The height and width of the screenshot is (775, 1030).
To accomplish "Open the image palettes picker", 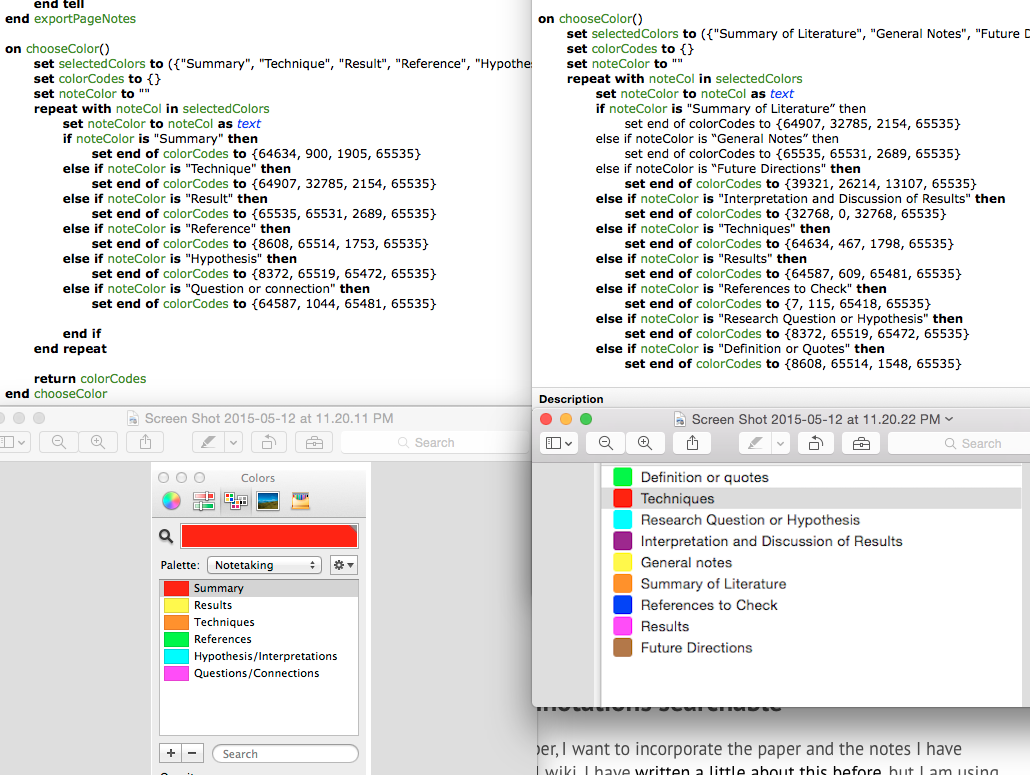I will 267,501.
